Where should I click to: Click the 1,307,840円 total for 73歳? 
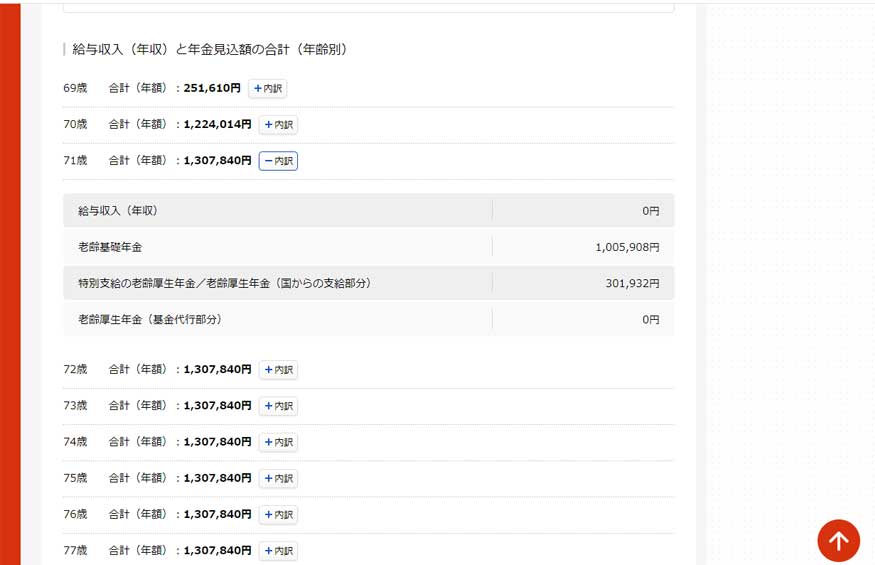point(218,405)
